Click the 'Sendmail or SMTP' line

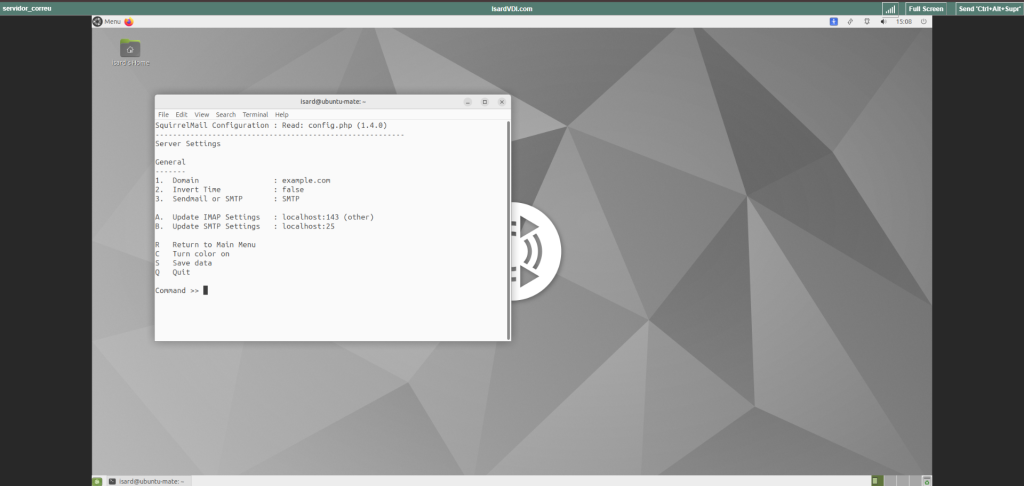[x=227, y=199]
